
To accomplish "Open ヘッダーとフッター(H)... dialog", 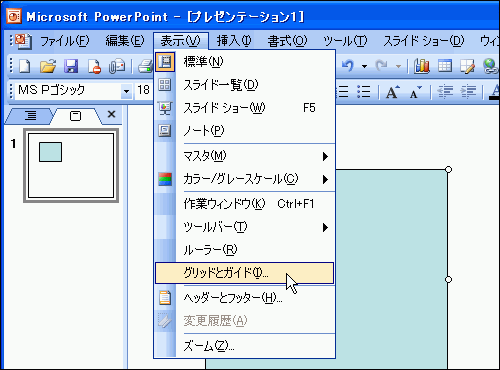I will [244, 298].
